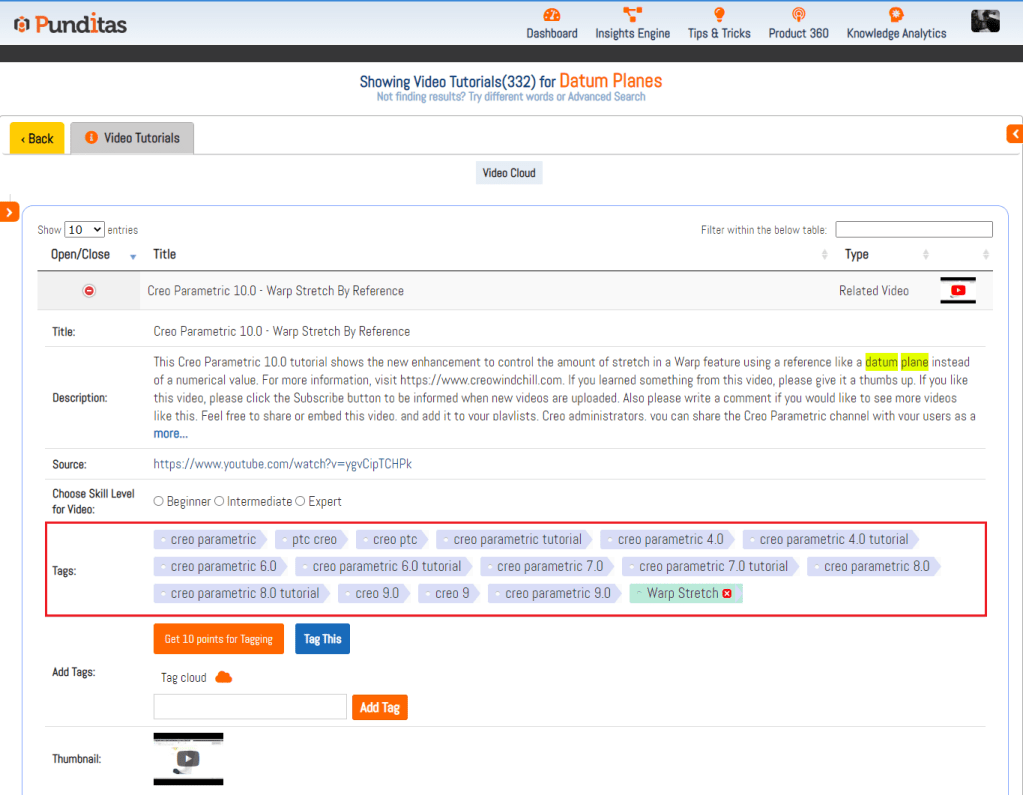Open Tips & Tricks lightbulb icon
Image resolution: width=1023 pixels, height=795 pixels.
click(x=718, y=15)
